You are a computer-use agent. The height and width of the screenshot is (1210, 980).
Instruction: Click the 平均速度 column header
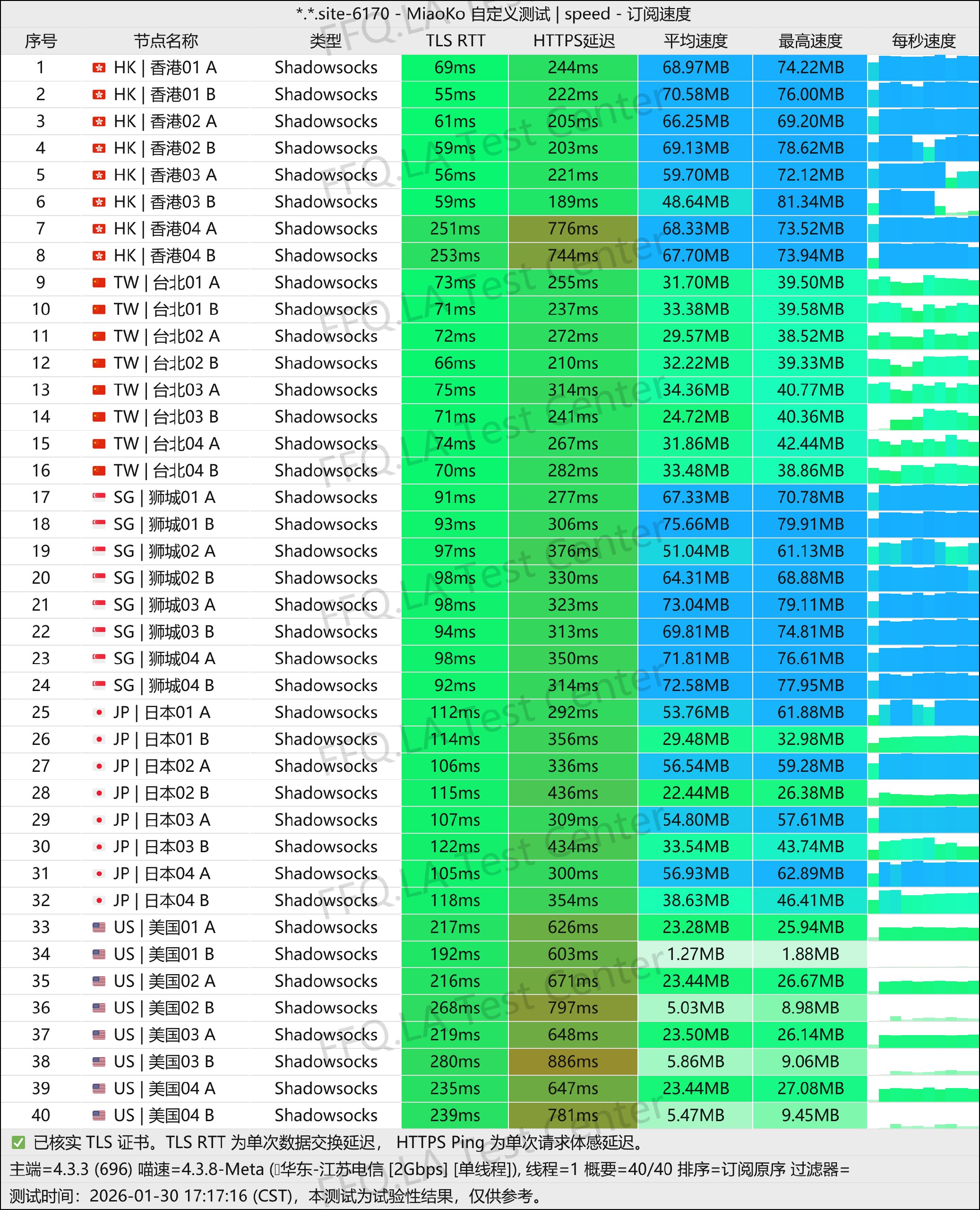(x=696, y=41)
